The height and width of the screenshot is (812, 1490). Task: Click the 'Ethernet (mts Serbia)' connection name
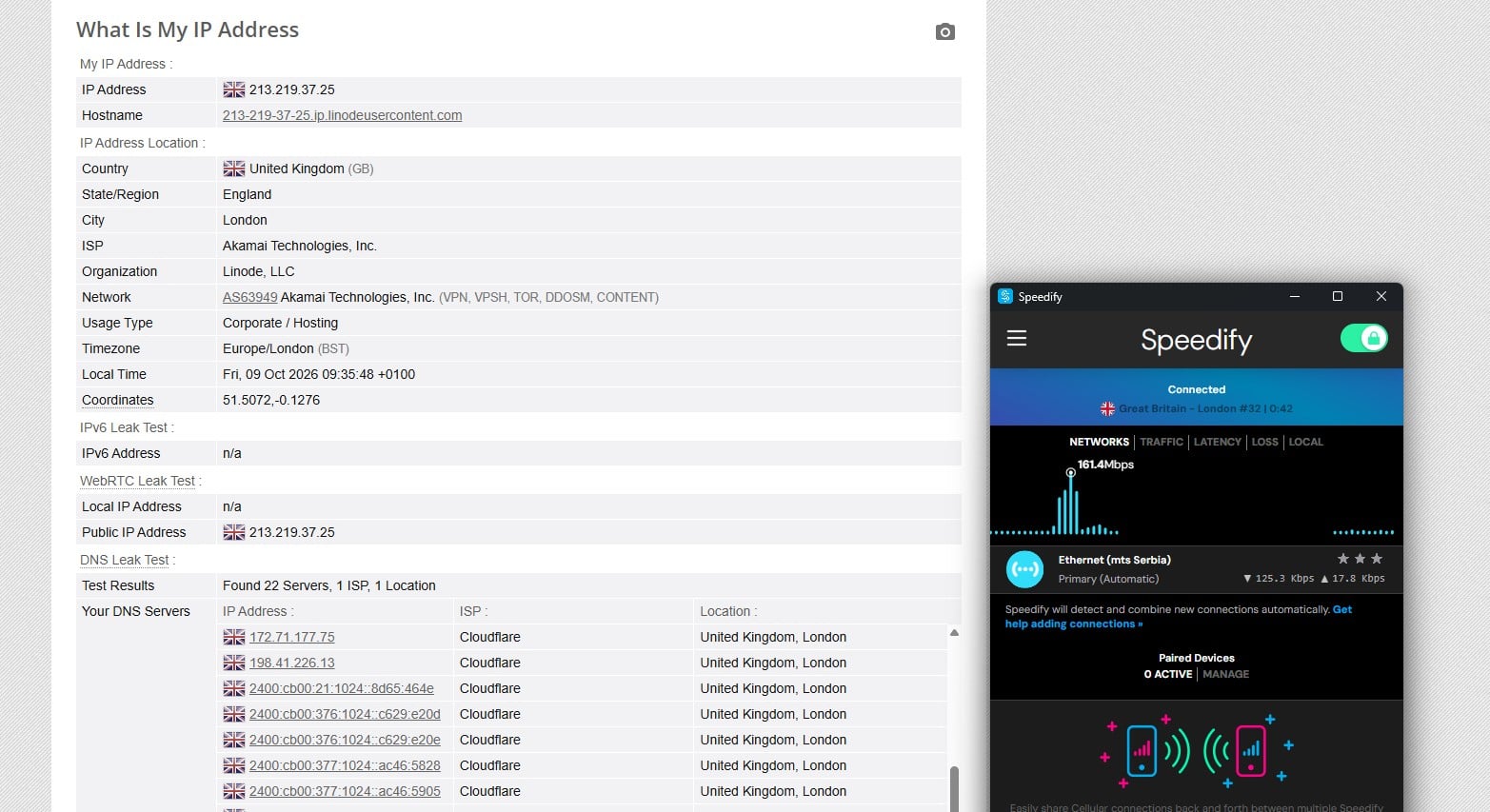[x=1114, y=560]
